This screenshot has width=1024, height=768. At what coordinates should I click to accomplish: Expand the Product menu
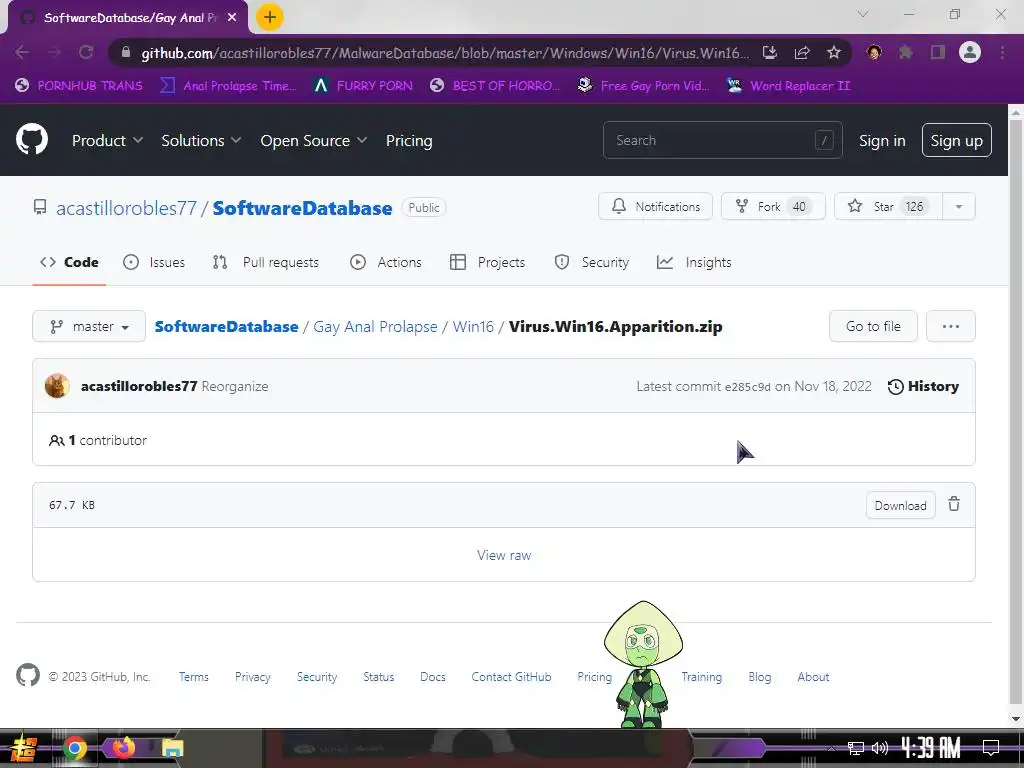(107, 140)
